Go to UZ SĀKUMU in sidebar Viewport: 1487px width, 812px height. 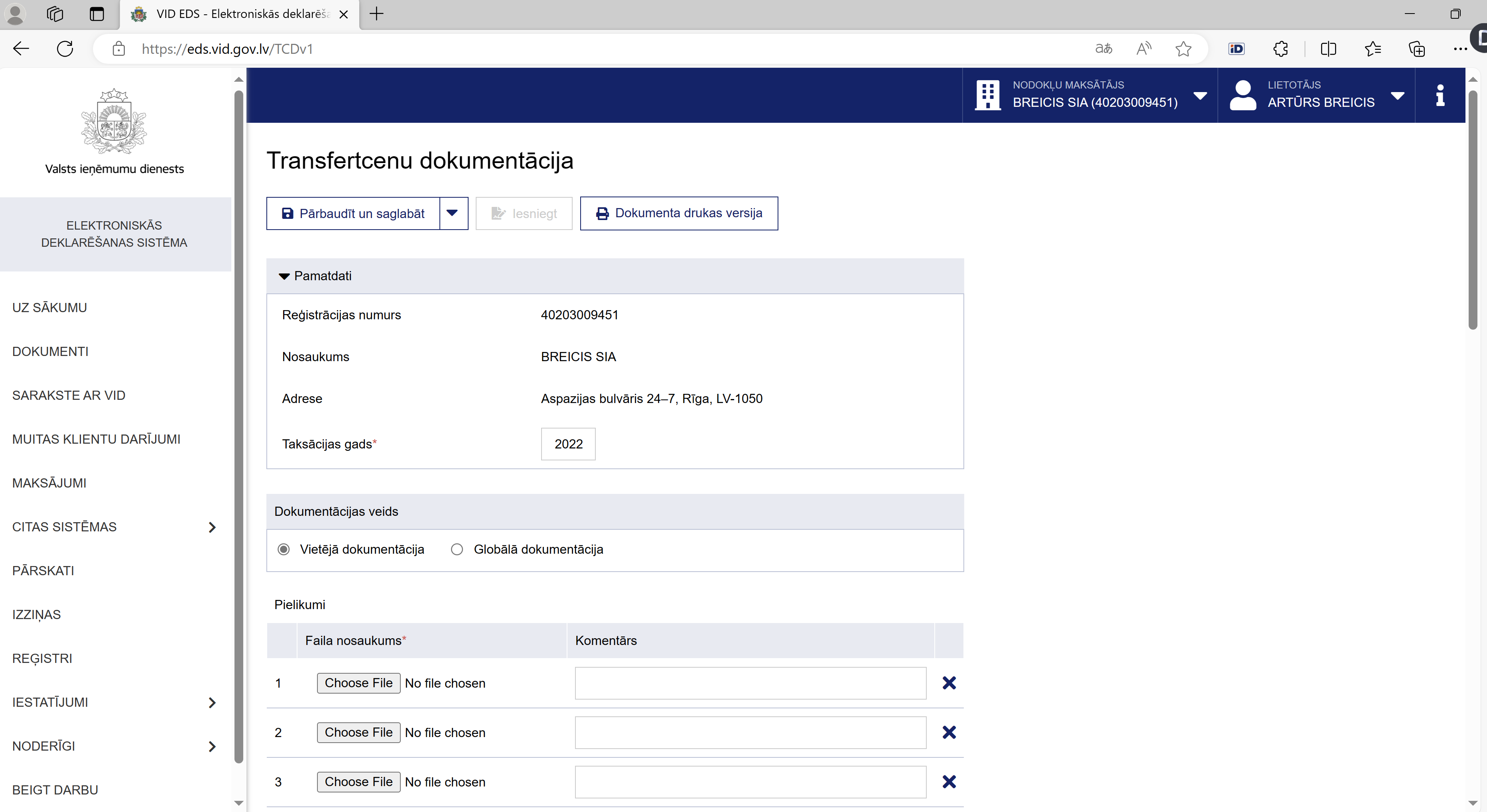pos(49,308)
